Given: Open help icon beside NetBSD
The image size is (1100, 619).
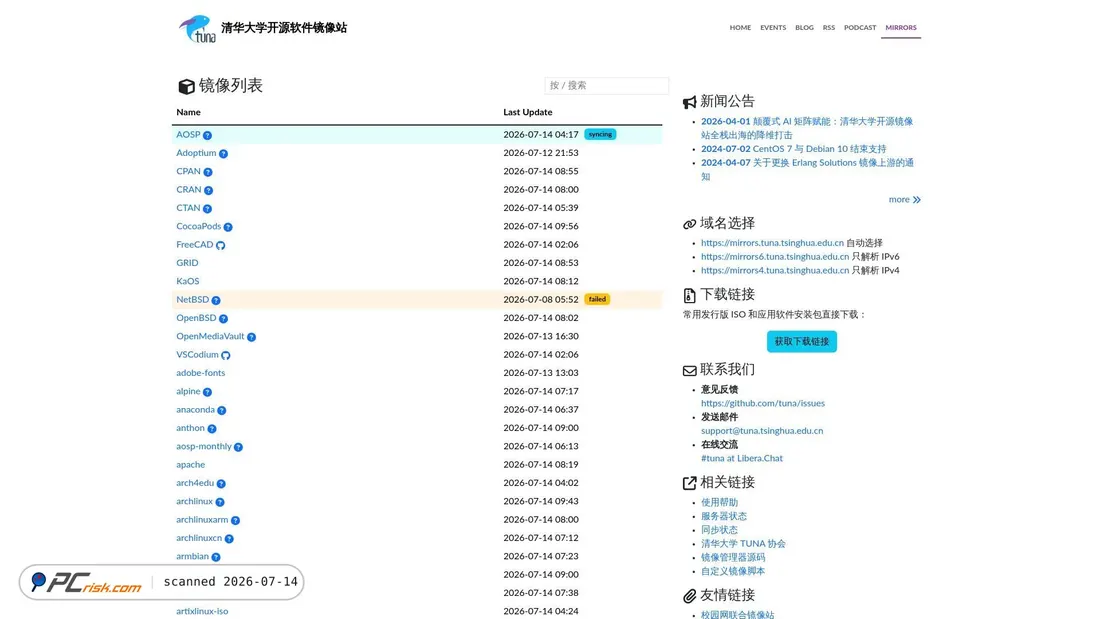Looking at the screenshot, I should [216, 300].
